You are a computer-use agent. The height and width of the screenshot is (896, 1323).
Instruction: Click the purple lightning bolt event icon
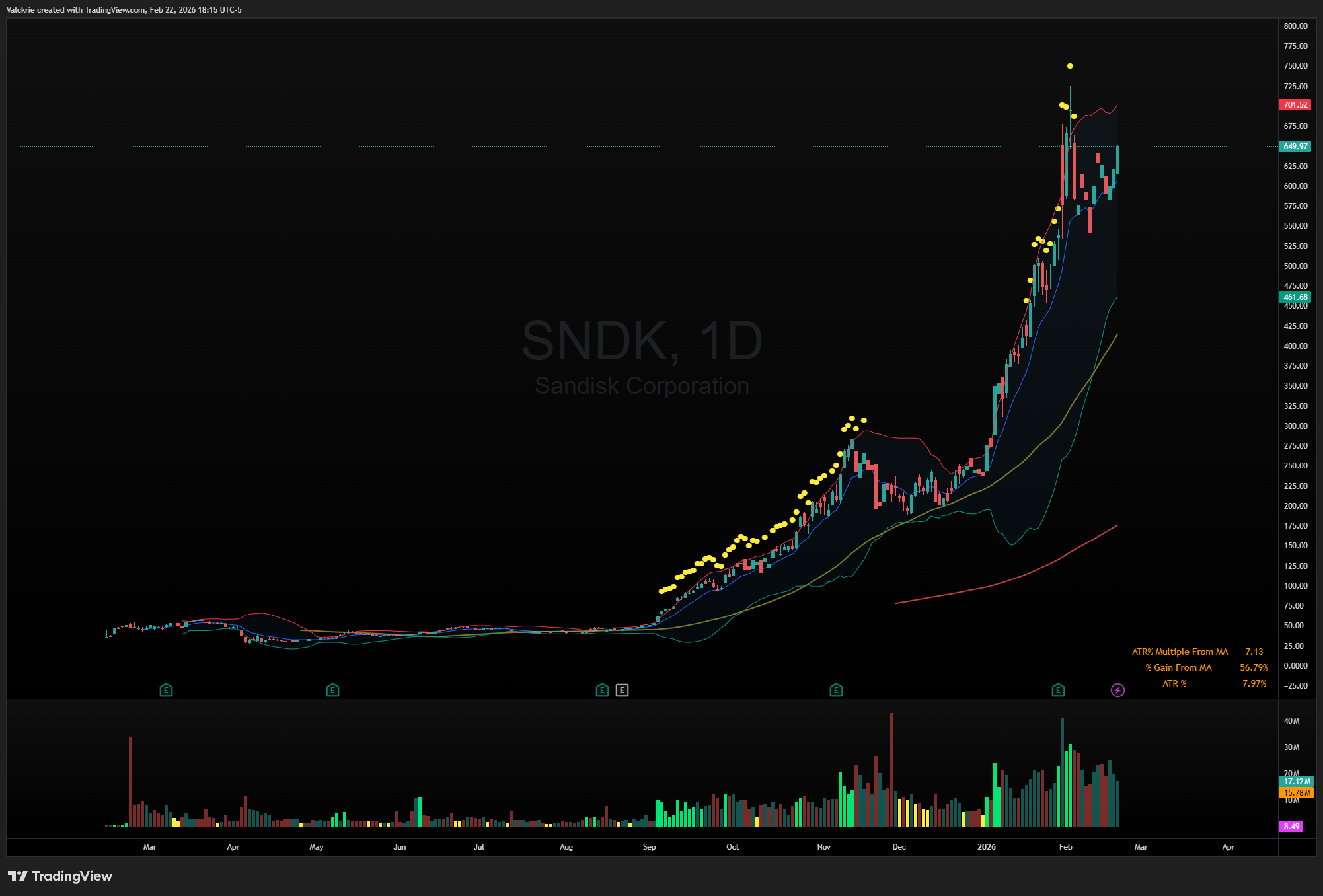click(1117, 691)
